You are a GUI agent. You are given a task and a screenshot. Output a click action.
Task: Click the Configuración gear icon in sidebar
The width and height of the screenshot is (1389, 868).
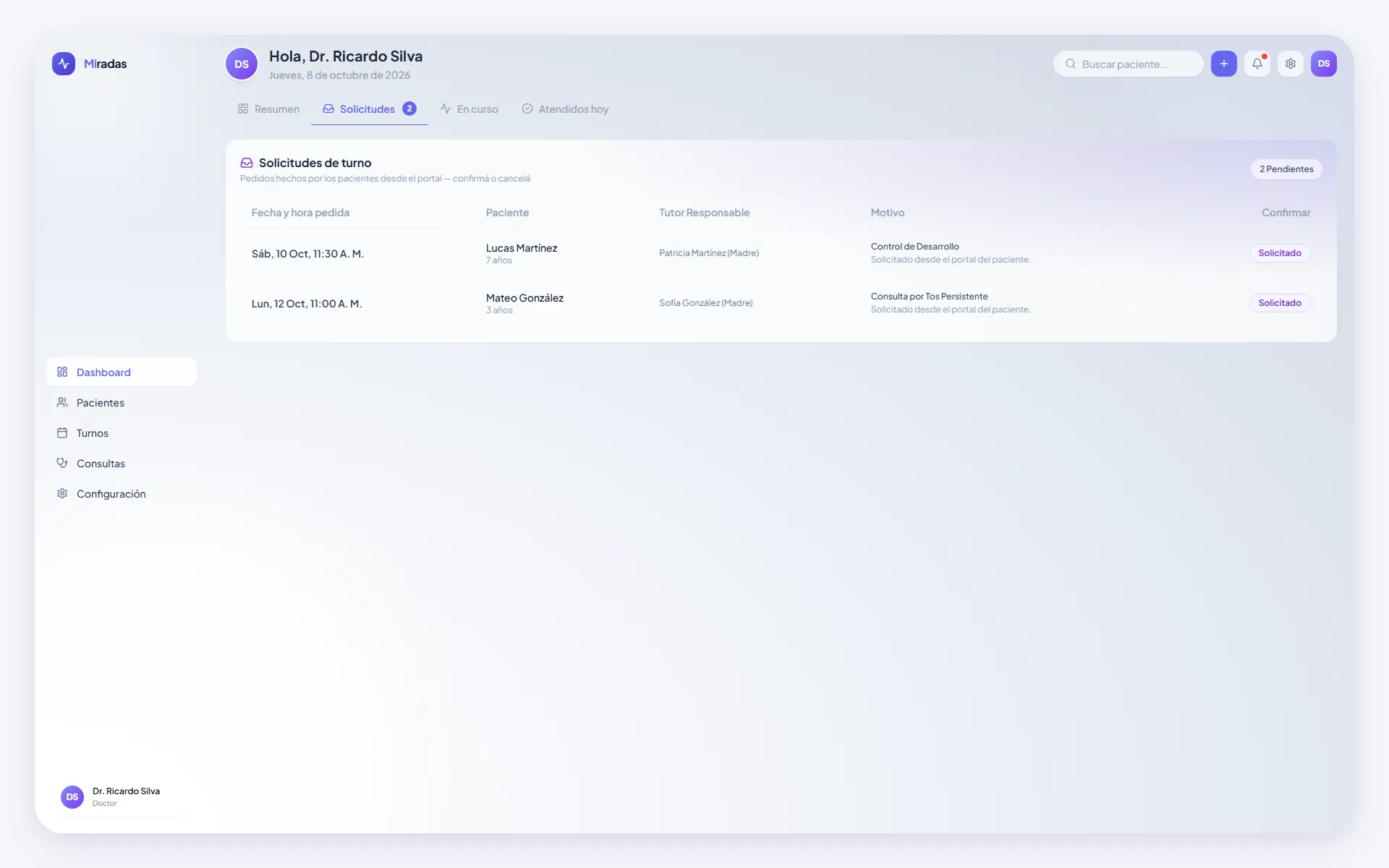62,493
